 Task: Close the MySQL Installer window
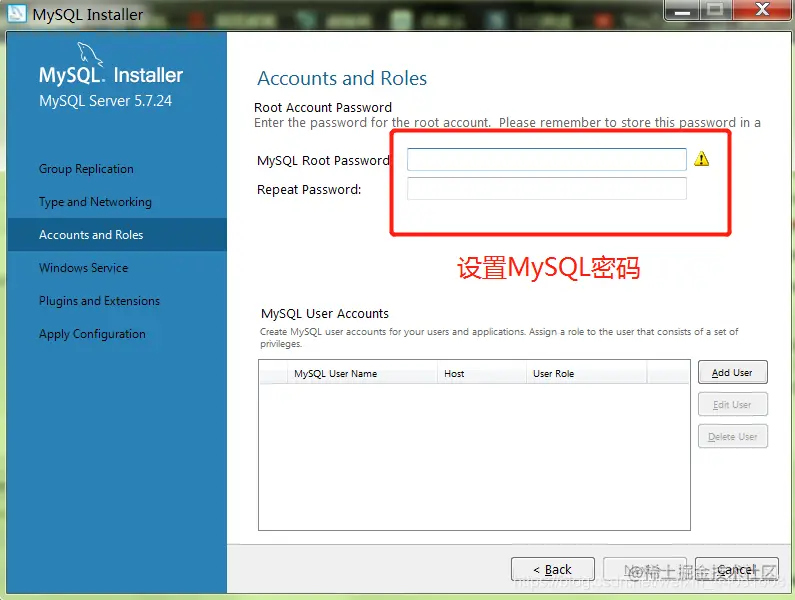[x=763, y=10]
